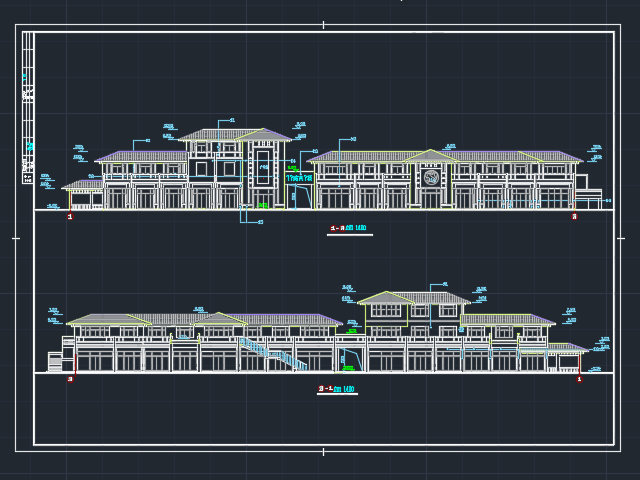Click the circular emblem on the upper right building

pyautogui.click(x=431, y=178)
